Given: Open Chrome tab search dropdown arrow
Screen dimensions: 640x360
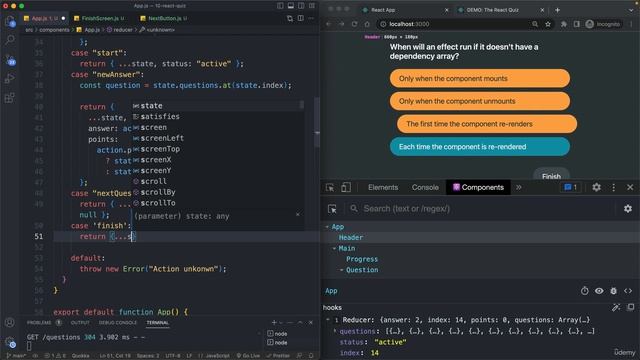Looking at the screenshot, I should [x=631, y=10].
